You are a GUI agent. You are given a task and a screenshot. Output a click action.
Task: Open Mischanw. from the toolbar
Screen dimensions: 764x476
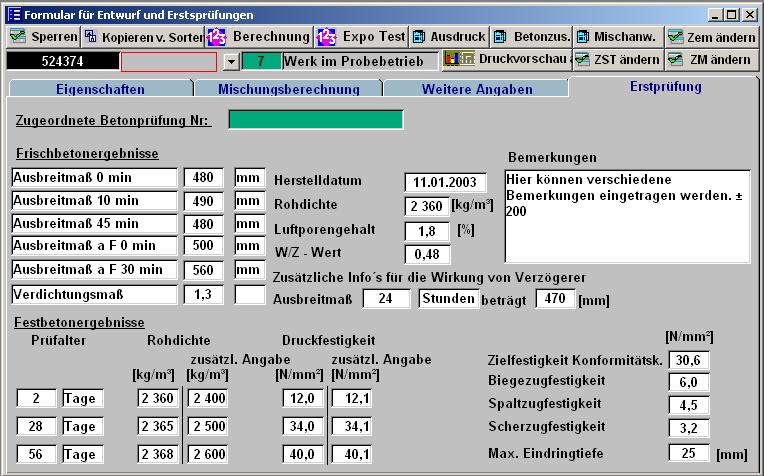(x=617, y=37)
